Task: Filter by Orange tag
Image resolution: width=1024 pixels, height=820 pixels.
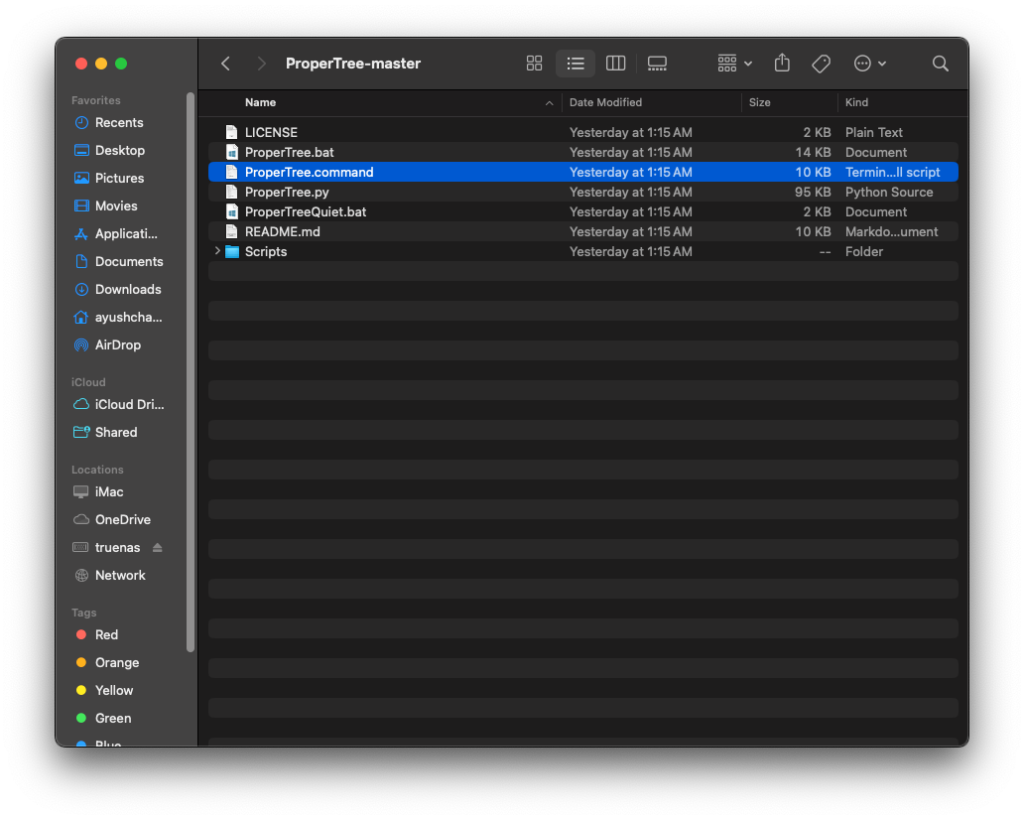Action: click(x=118, y=663)
